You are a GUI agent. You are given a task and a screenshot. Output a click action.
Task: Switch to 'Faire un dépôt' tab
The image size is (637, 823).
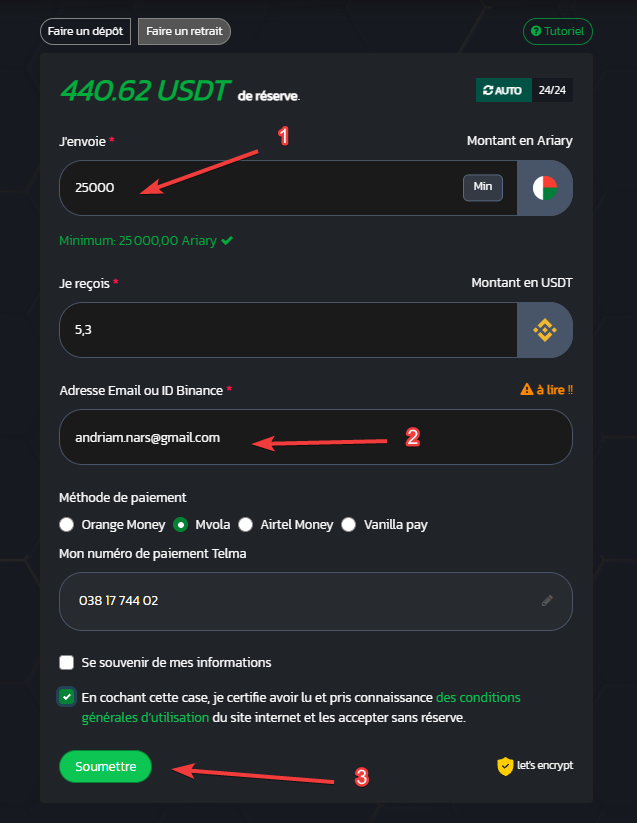pyautogui.click(x=86, y=31)
